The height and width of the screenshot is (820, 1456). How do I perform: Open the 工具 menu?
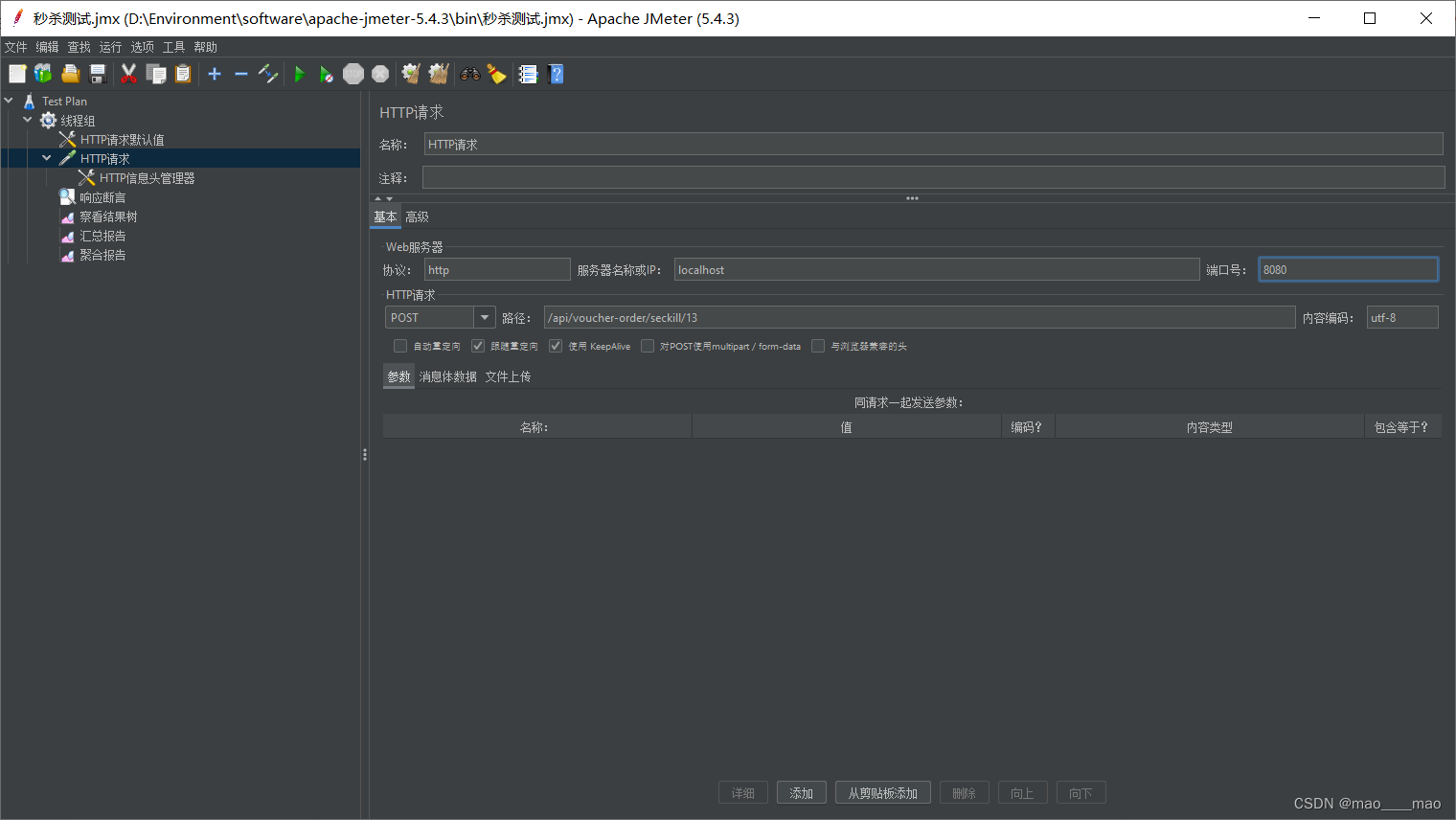pyautogui.click(x=173, y=47)
